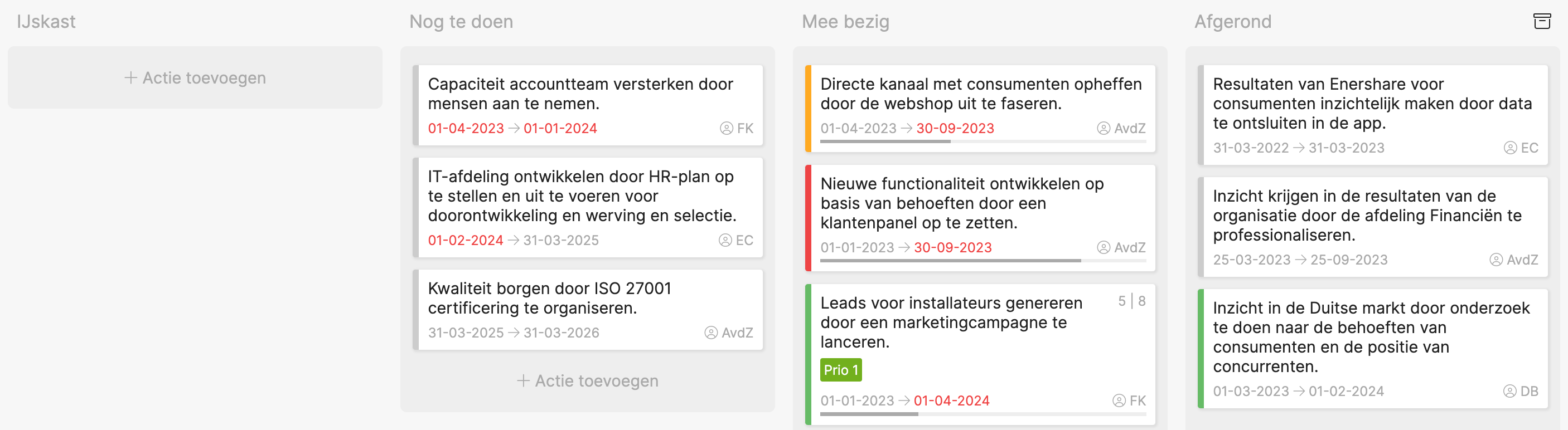Click the EC assignee icon on IT-afdeling card
Image resolution: width=1568 pixels, height=430 pixels.
click(x=725, y=240)
